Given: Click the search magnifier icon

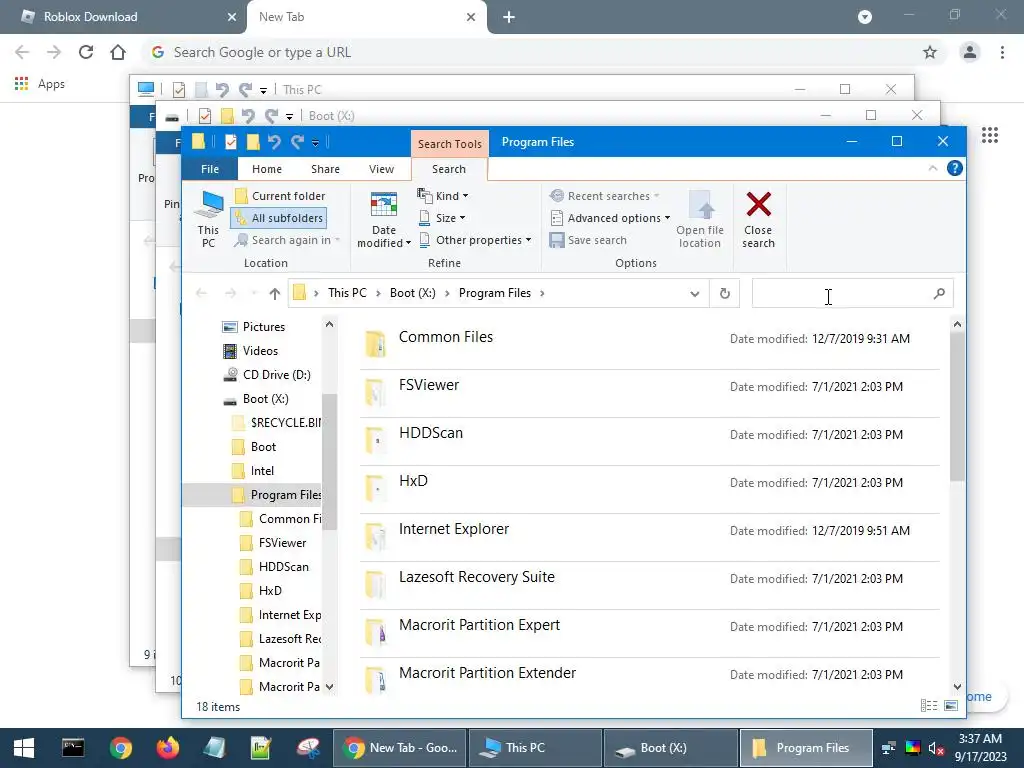Looking at the screenshot, I should (939, 294).
